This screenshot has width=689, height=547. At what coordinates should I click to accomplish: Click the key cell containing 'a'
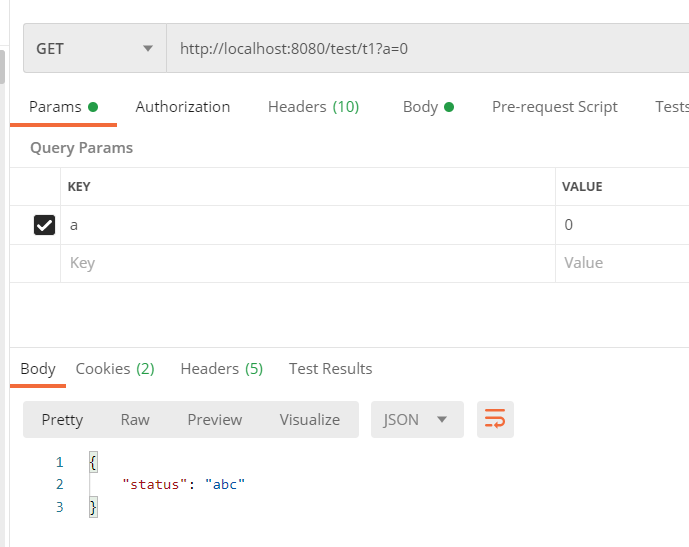click(x=308, y=225)
